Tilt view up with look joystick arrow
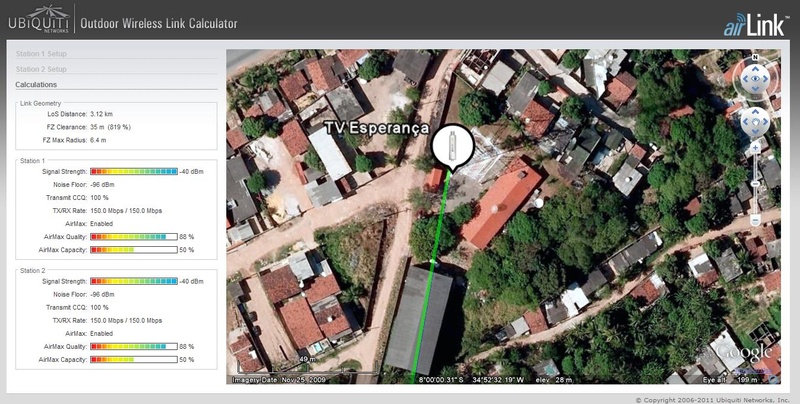Screen dimensions: 800x404 755,69
